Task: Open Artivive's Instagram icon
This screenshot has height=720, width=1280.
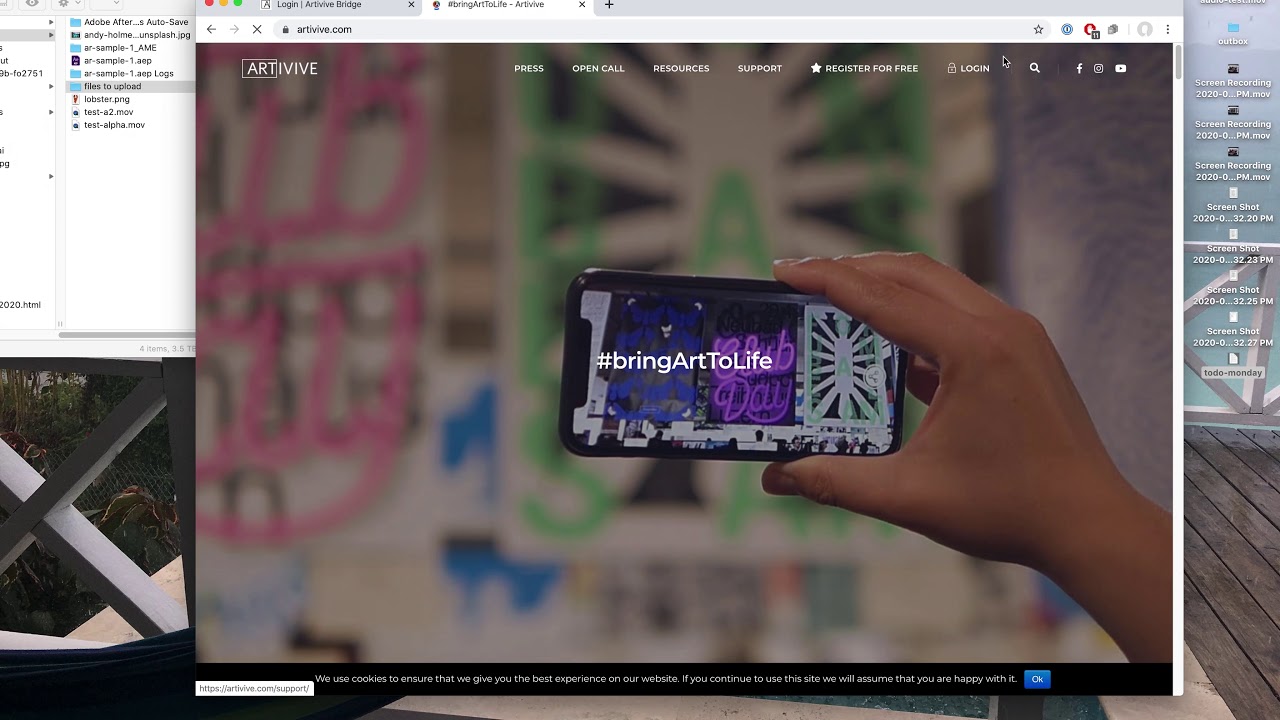Action: (x=1098, y=68)
